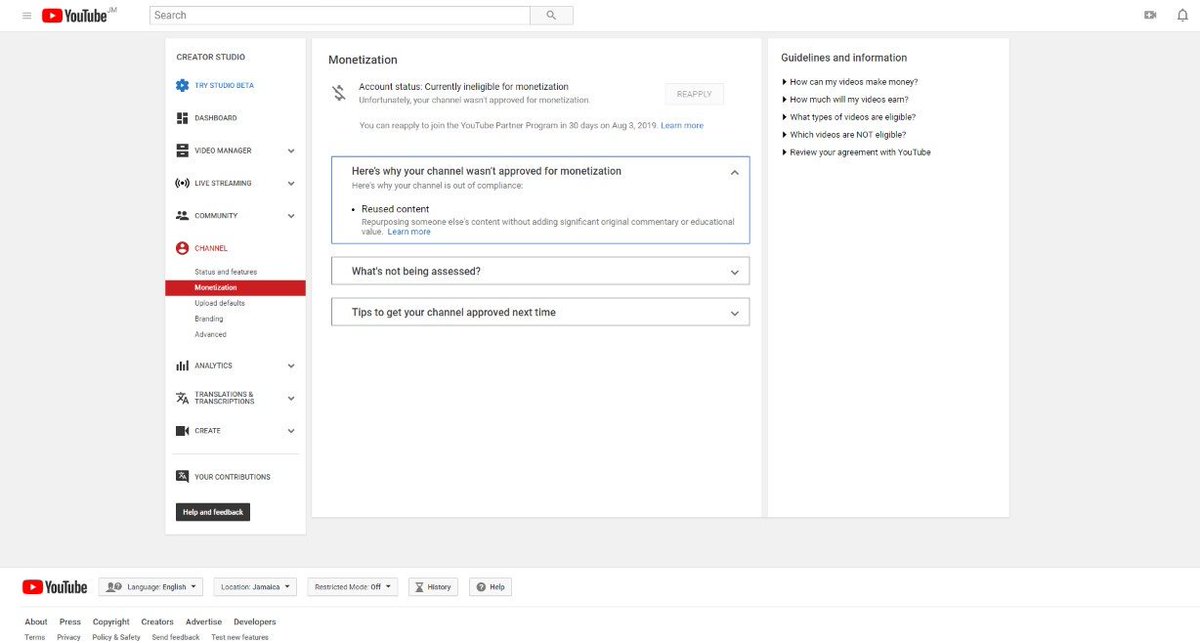Open Advanced channel settings item
Viewport: 1200px width, 643px height.
[211, 335]
